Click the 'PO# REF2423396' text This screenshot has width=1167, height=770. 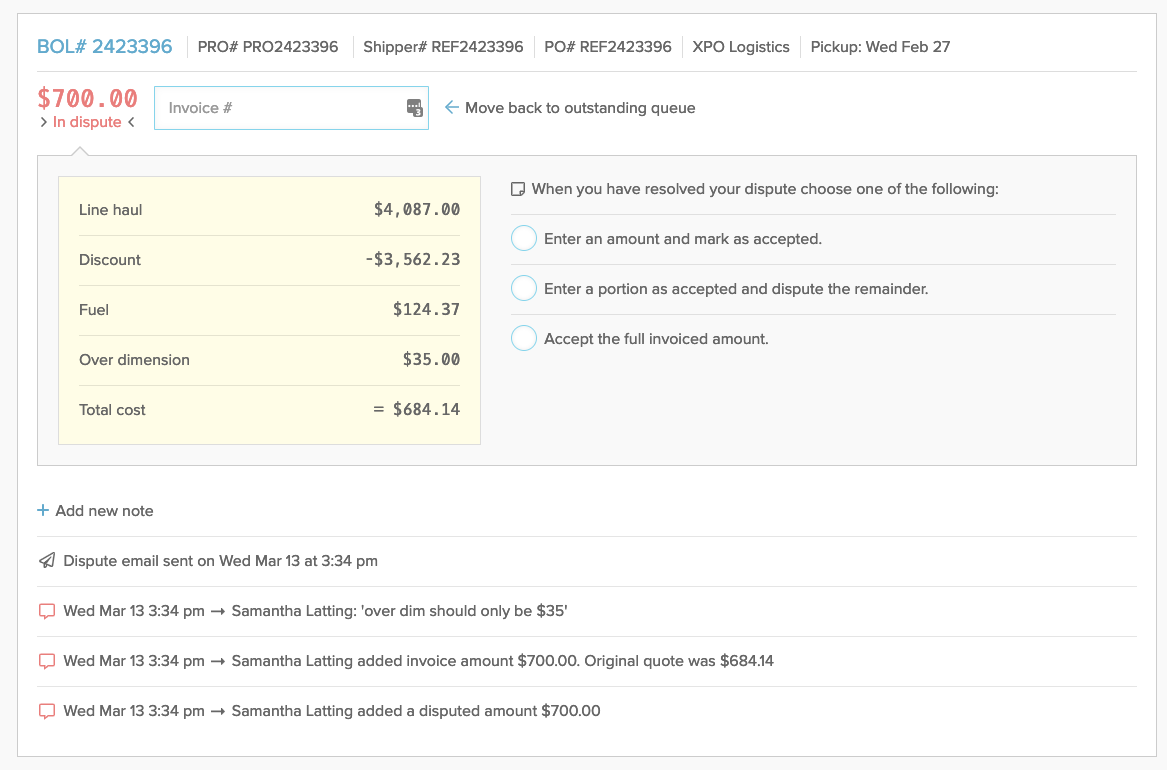607,47
